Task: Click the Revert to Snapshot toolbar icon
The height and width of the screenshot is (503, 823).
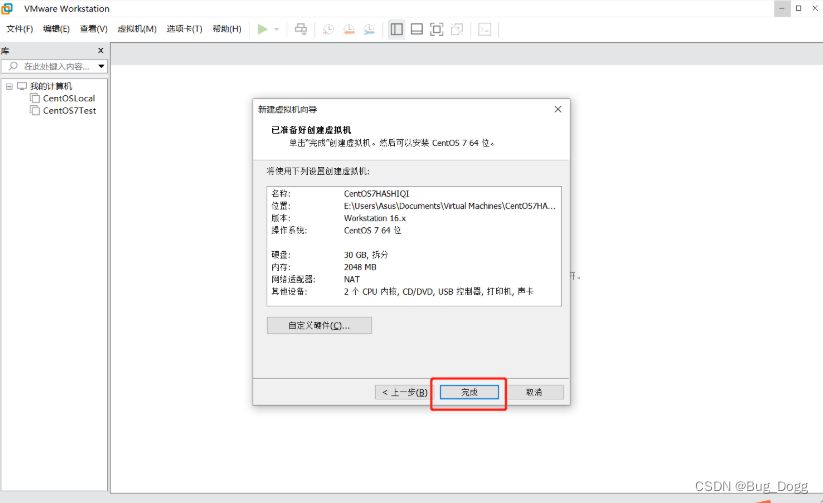Action: [349, 29]
